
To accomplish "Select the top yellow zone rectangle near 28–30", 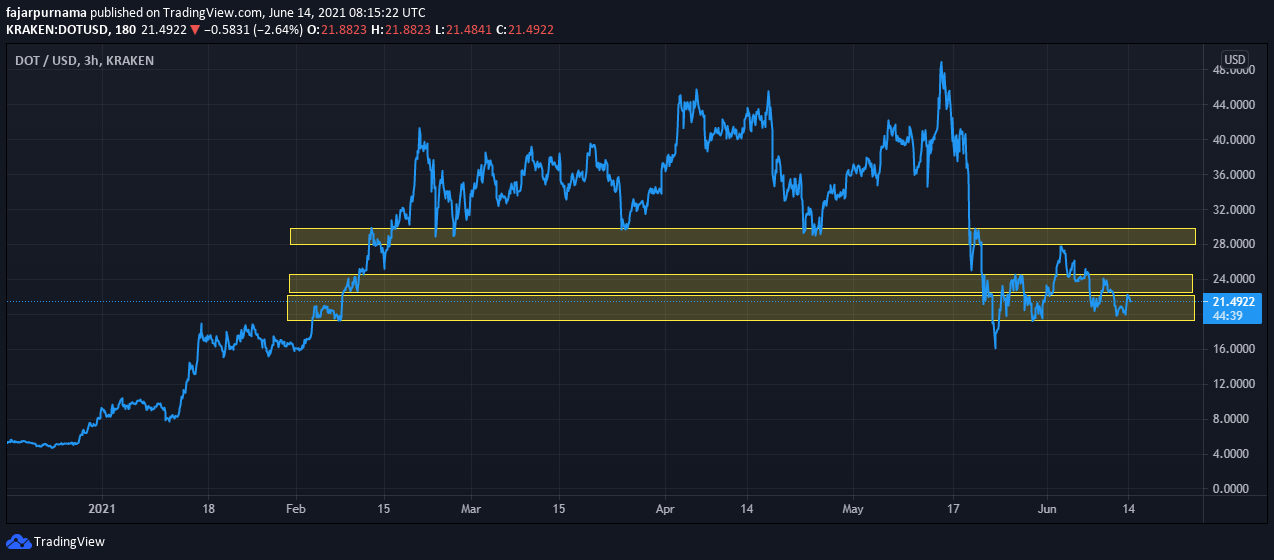I will [743, 236].
